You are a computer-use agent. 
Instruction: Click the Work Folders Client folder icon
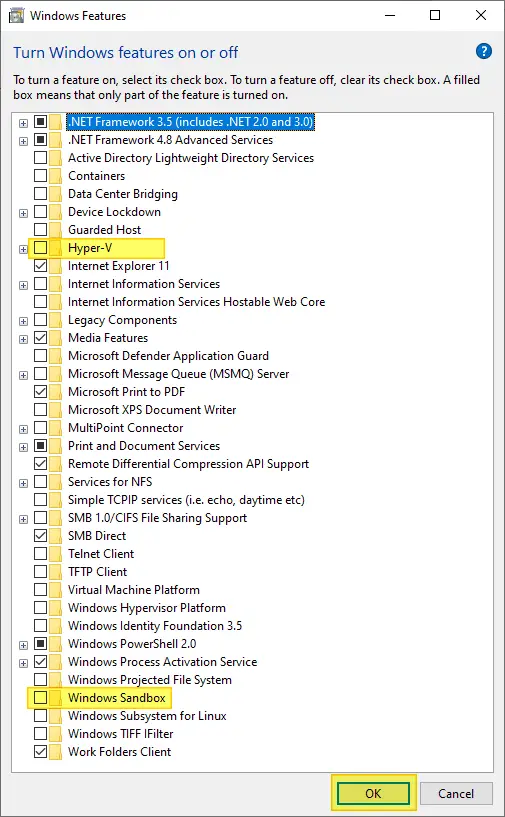[56, 751]
